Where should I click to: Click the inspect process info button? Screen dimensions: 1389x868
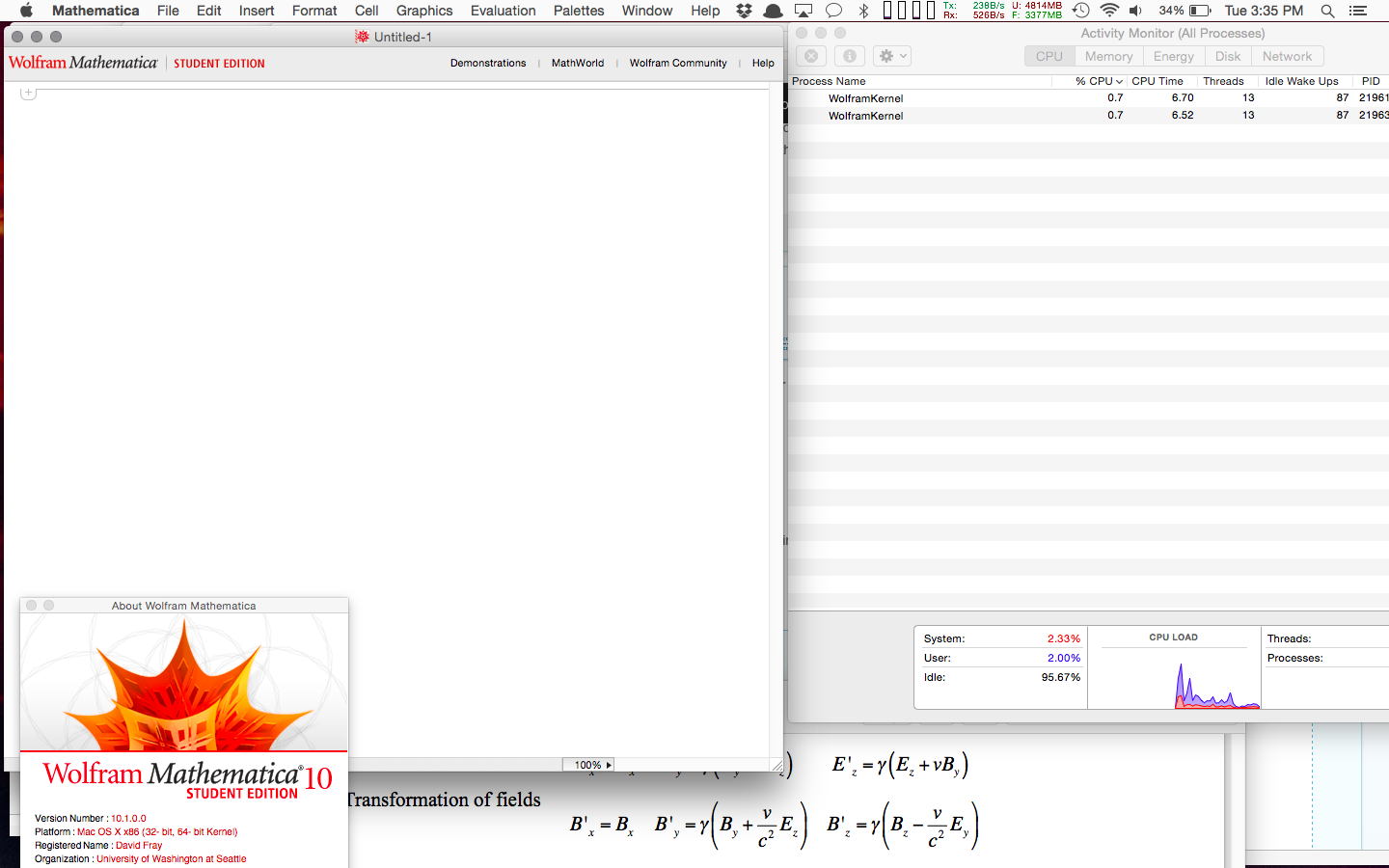point(849,56)
